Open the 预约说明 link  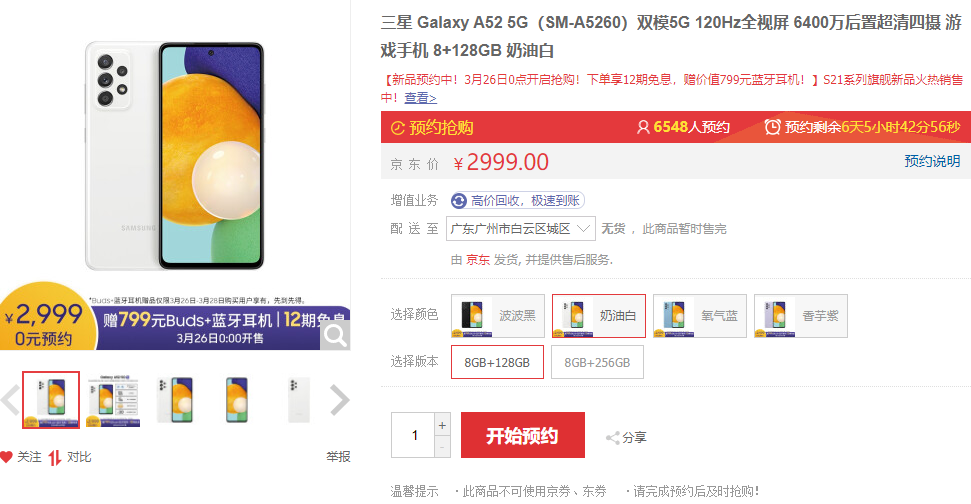pyautogui.click(x=931, y=162)
